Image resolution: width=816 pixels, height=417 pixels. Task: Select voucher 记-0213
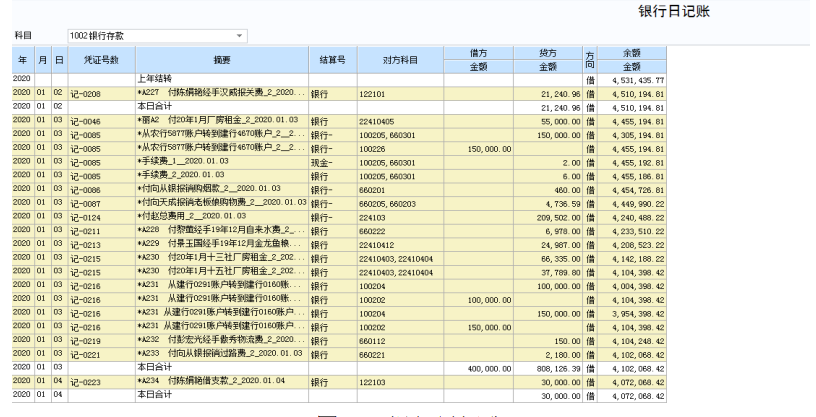[101, 245]
